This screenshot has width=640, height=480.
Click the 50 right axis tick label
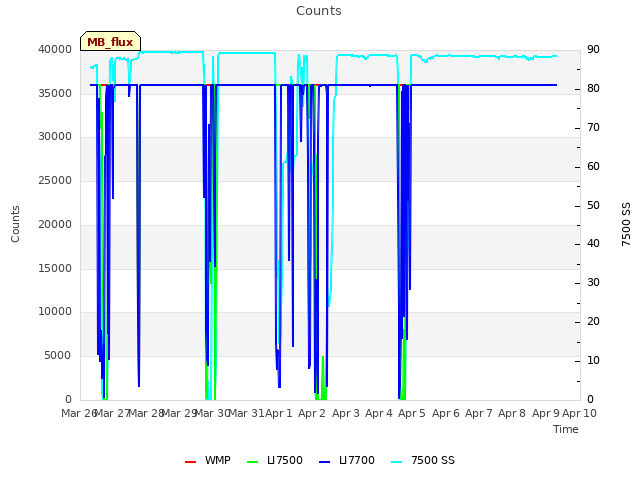click(x=593, y=206)
